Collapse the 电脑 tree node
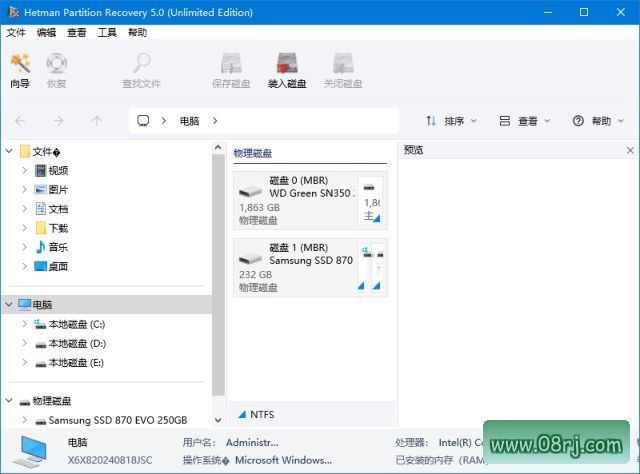 coord(9,305)
